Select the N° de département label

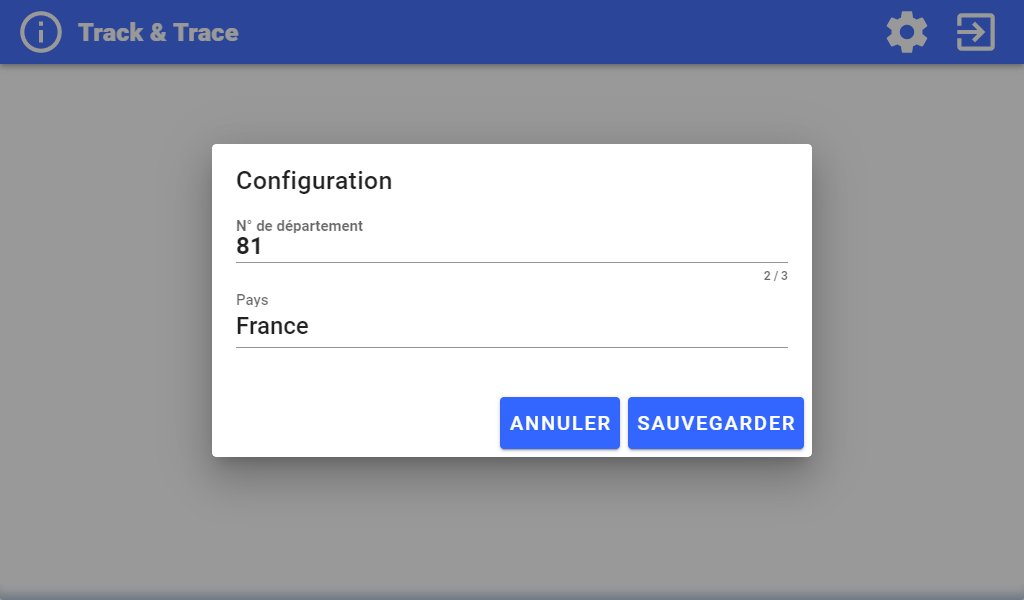tap(299, 226)
